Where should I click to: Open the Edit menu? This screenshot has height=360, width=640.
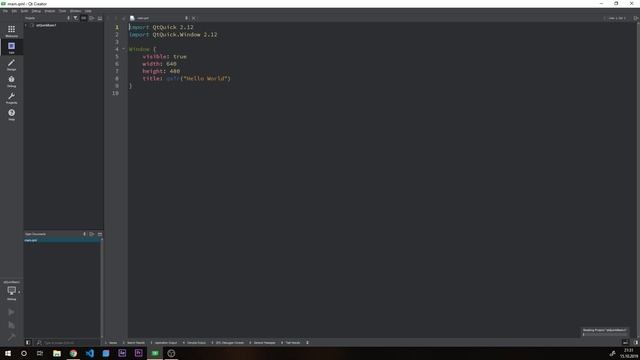[x=14, y=11]
